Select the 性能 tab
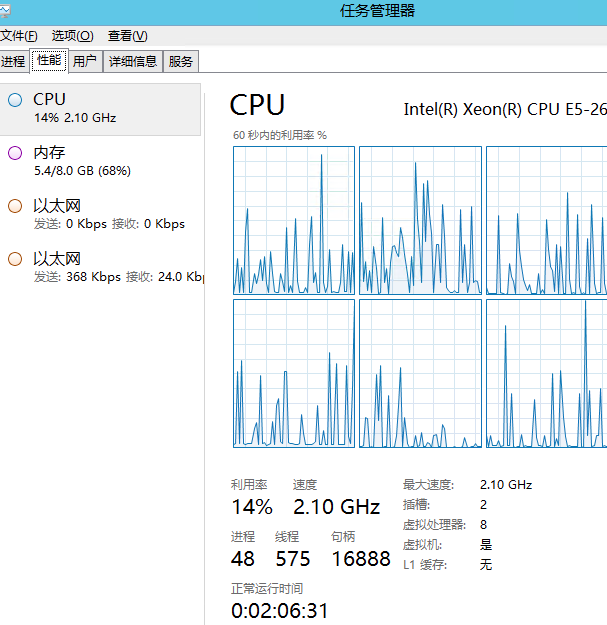This screenshot has width=607, height=625. tap(49, 60)
